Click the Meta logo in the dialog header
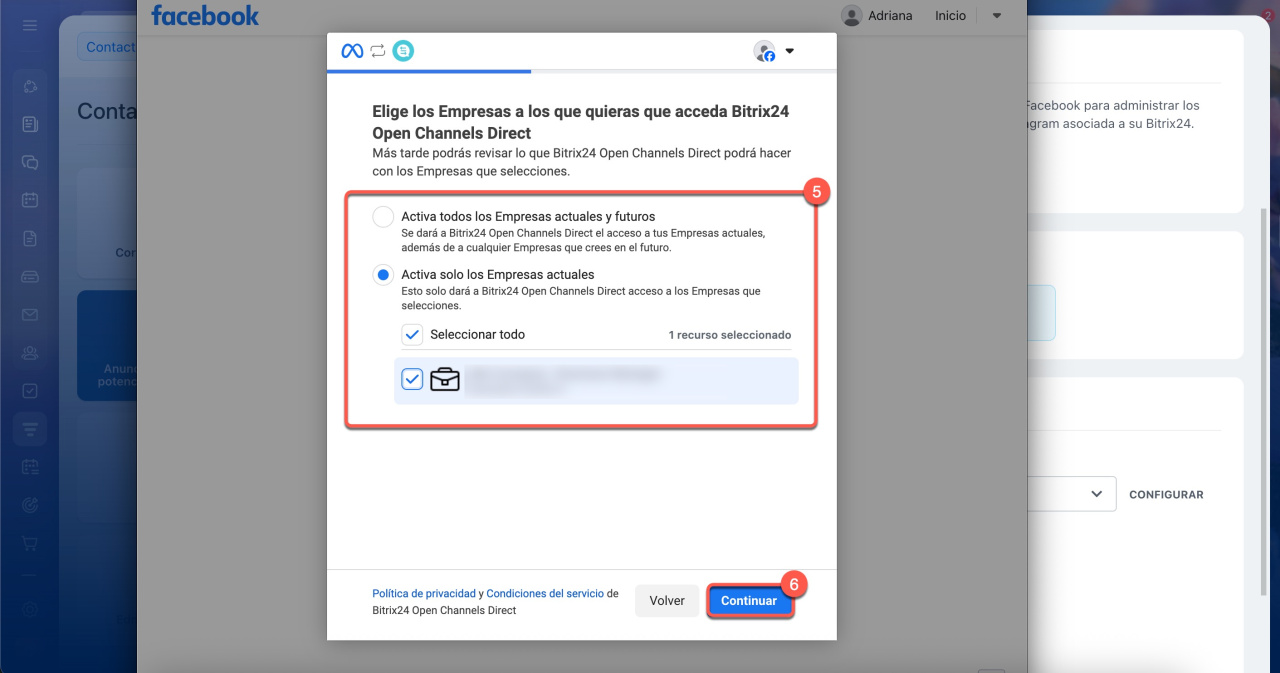The height and width of the screenshot is (673, 1280). tap(352, 51)
